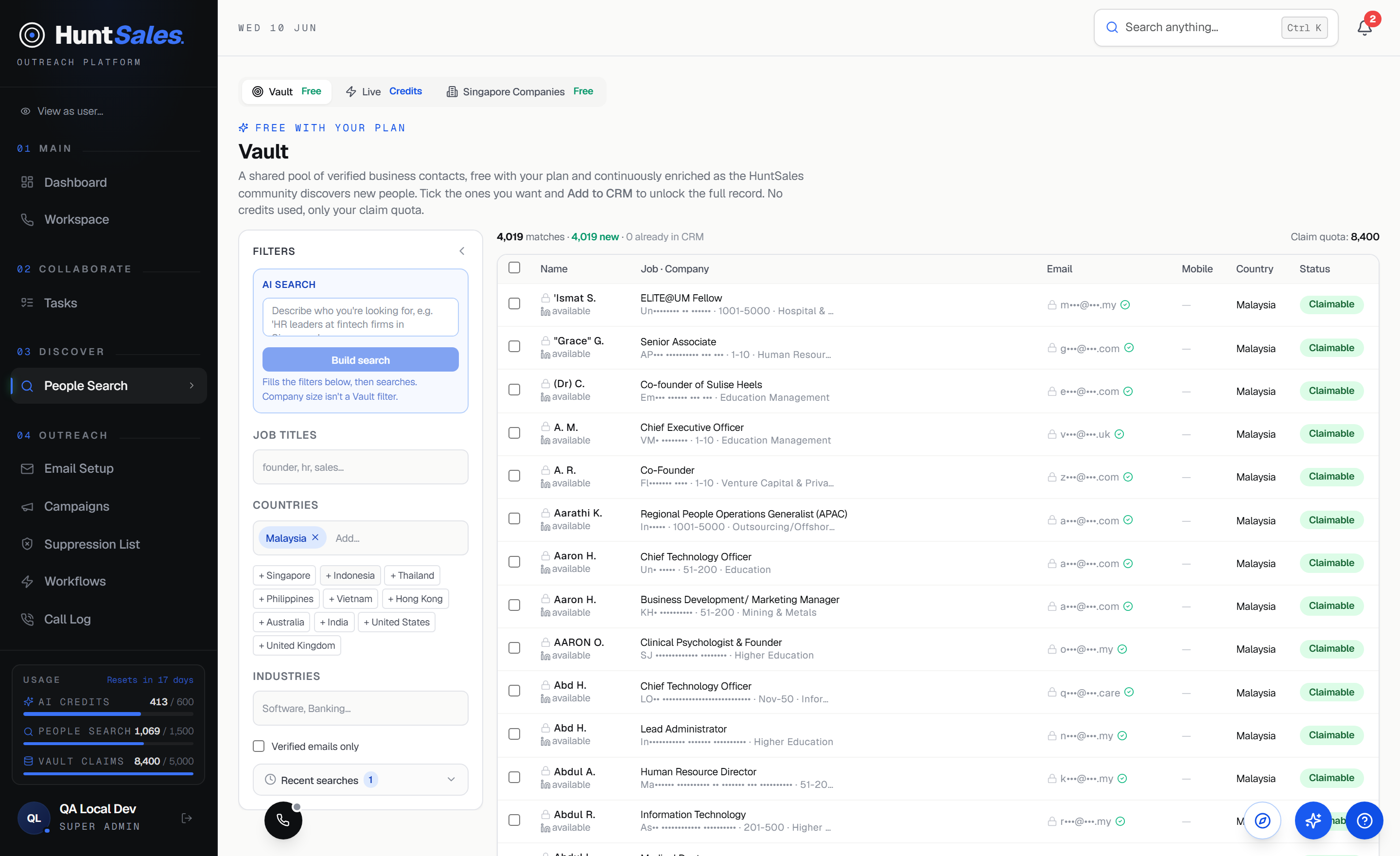1400x856 pixels.
Task: Switch to the Live Credits tab
Action: (384, 91)
